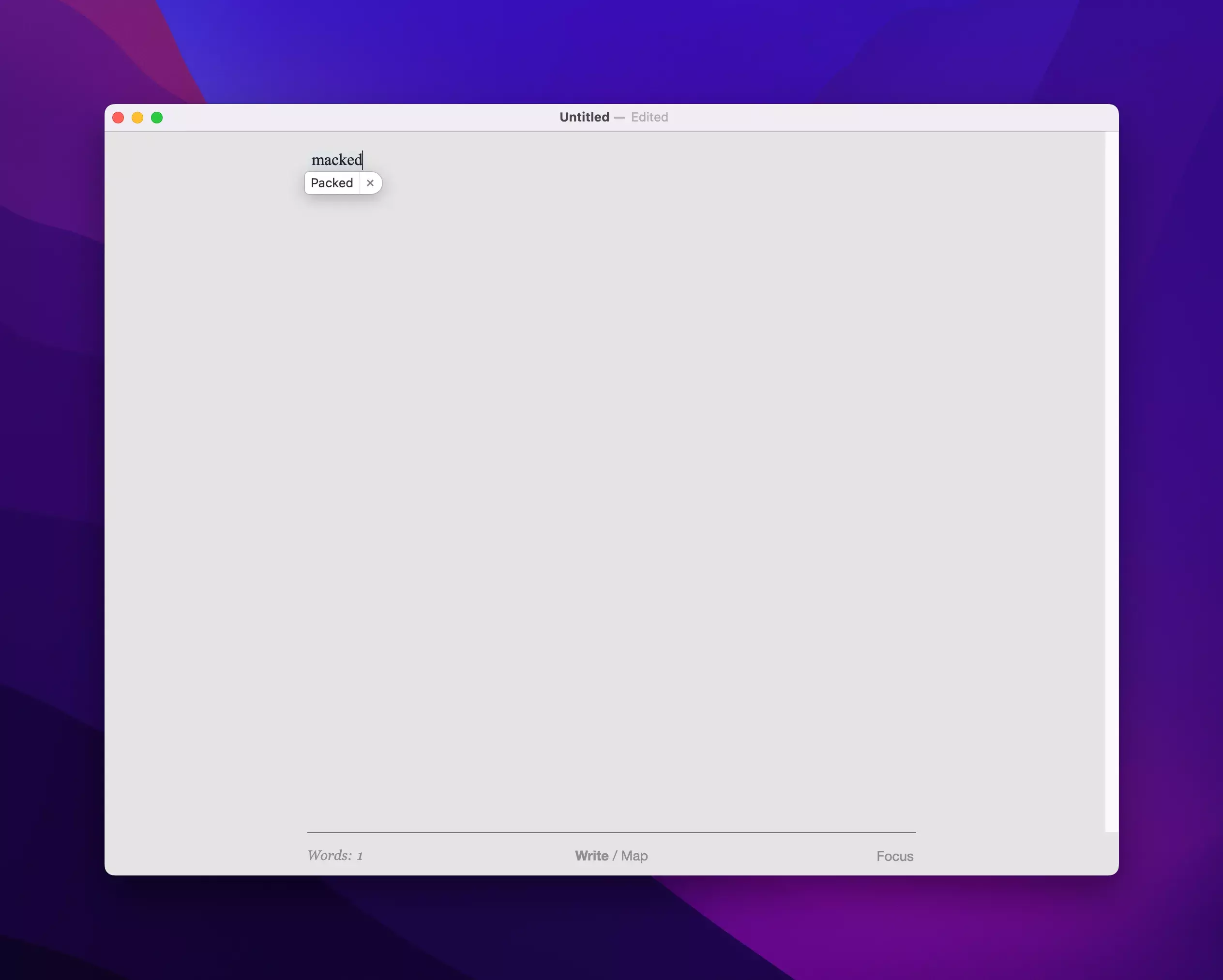Accept the Packed autocorrect suggestion
Image resolution: width=1223 pixels, height=980 pixels.
tap(332, 183)
